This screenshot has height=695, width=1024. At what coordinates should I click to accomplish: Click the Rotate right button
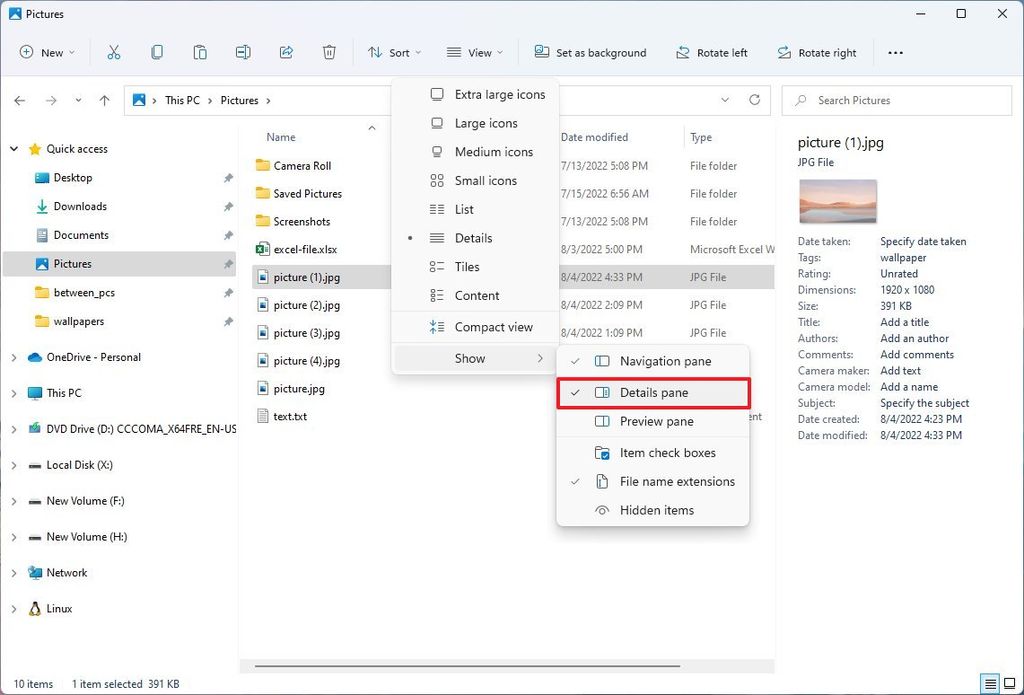817,52
